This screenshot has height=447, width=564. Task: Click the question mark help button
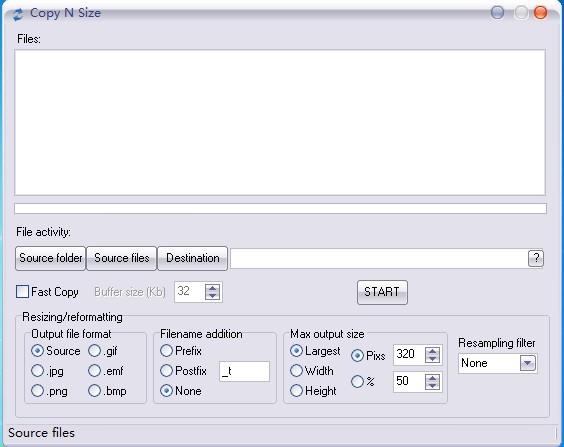point(536,258)
